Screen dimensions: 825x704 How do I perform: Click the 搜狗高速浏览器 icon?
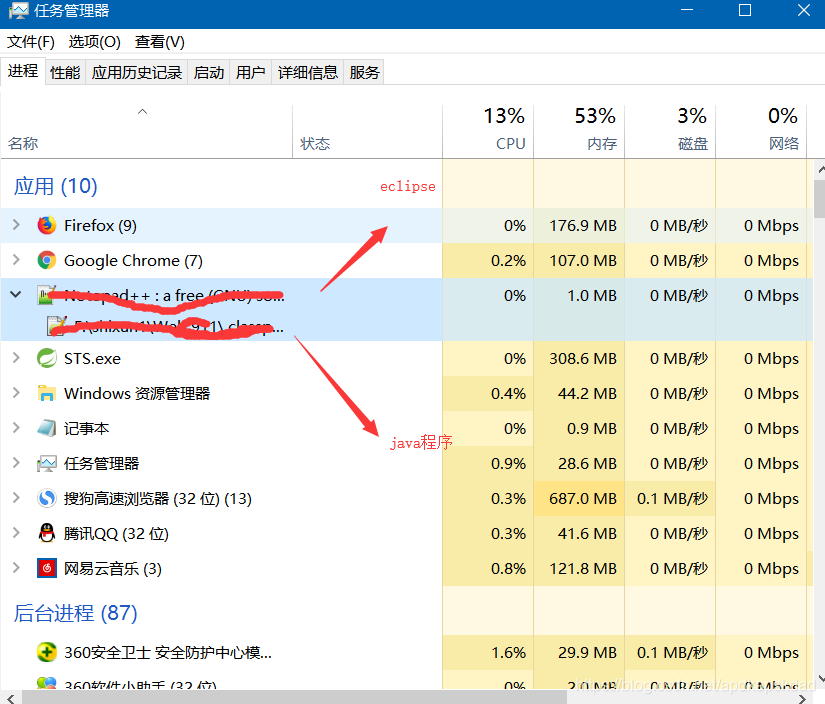(46, 498)
